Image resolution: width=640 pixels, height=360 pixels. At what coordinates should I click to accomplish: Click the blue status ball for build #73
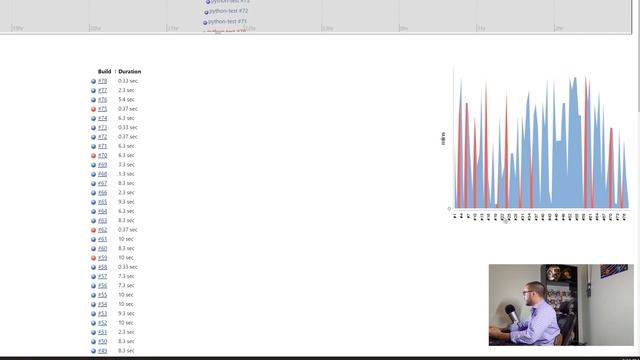coord(93,128)
